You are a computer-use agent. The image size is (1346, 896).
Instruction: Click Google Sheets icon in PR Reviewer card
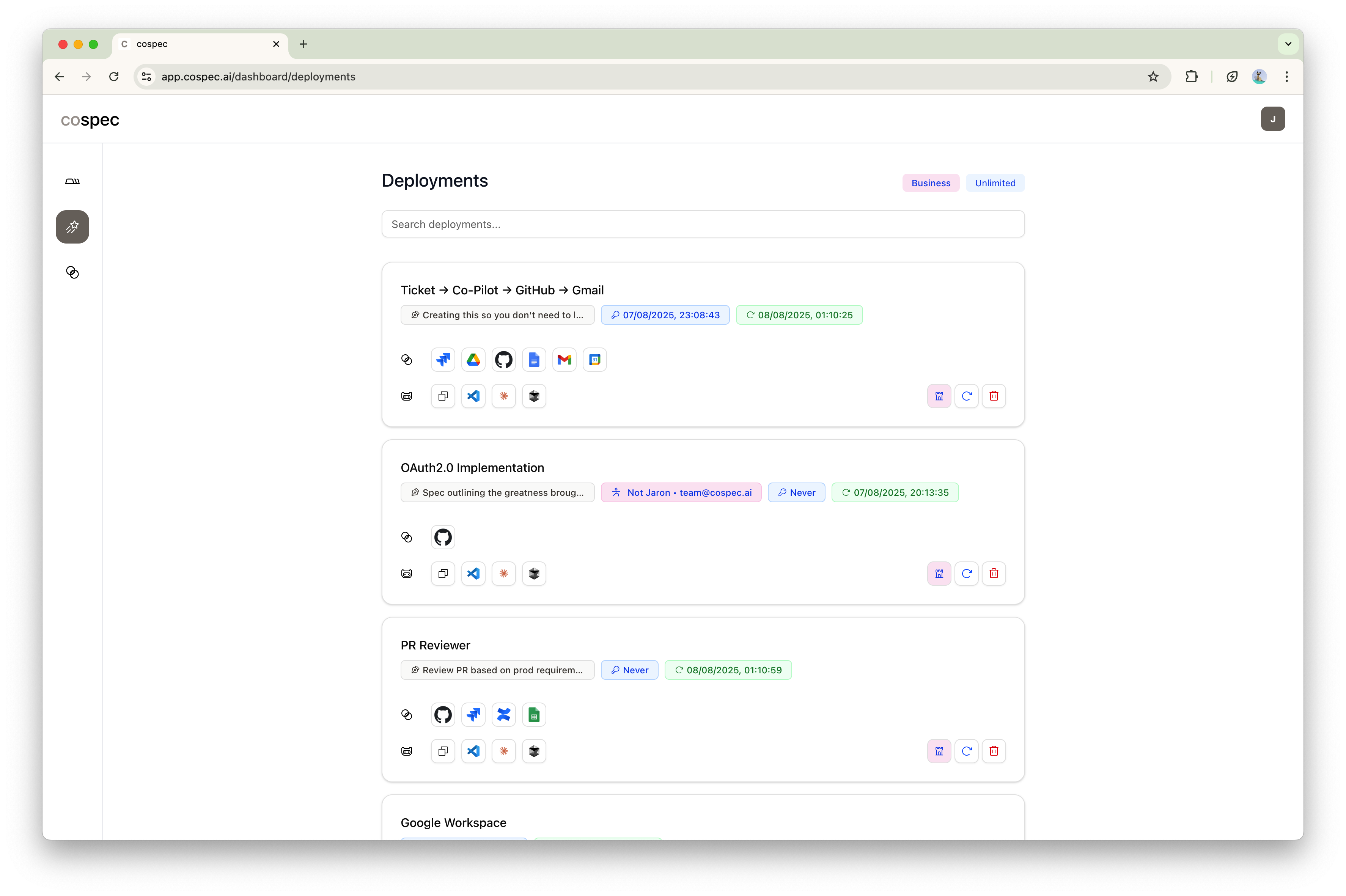click(534, 715)
